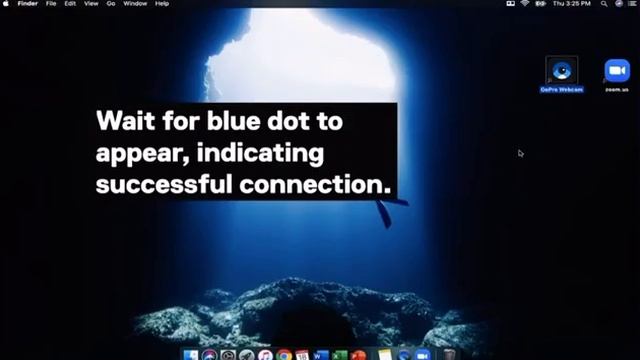The image size is (640, 360).
Task: Open Calendar in the Dock
Action: [302, 355]
